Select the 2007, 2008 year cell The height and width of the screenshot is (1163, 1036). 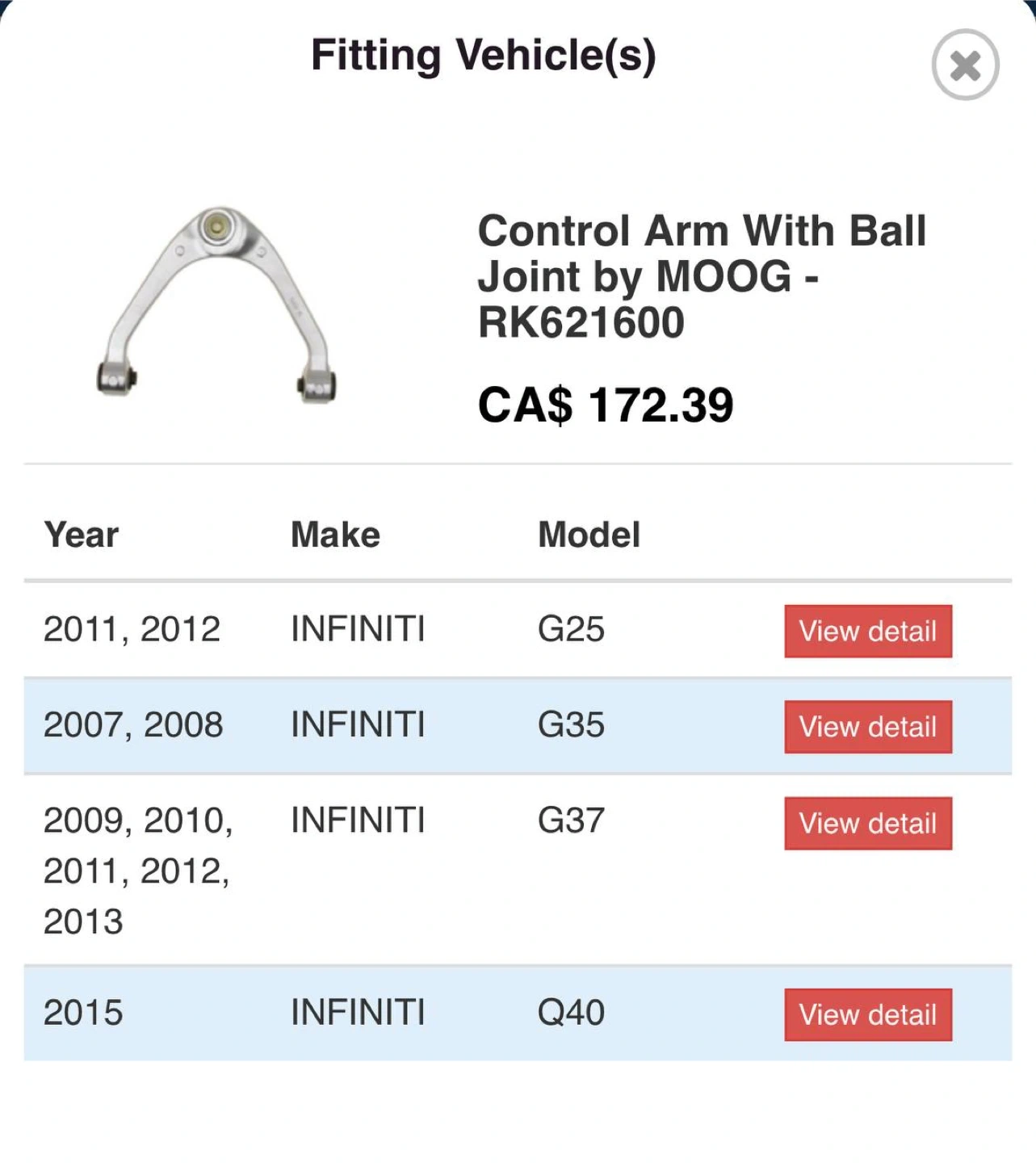click(133, 724)
